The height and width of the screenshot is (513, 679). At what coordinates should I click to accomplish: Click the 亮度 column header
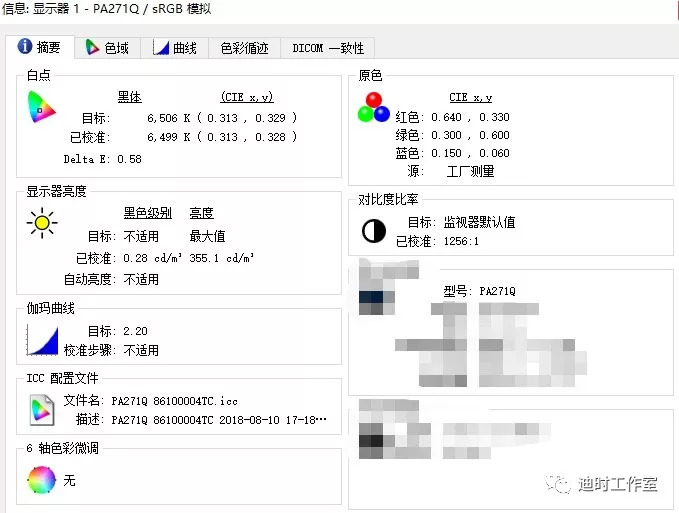pos(201,213)
